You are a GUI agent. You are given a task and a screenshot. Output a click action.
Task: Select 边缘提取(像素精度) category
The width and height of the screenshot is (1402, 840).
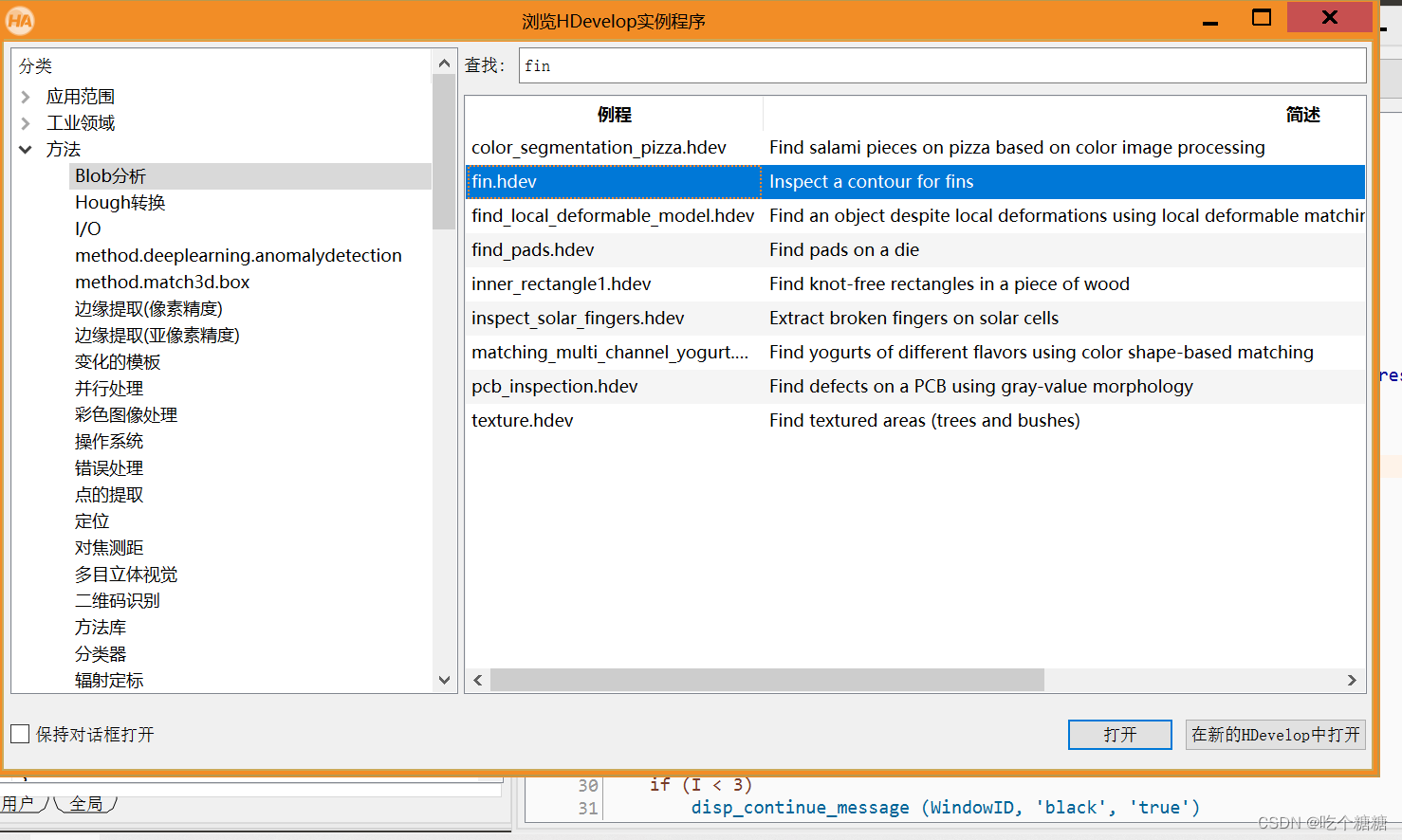(149, 309)
